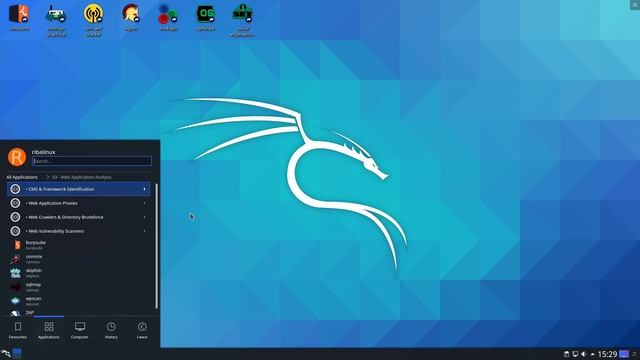The height and width of the screenshot is (360, 640).
Task: Open the display icon in system tray
Action: [x=575, y=354]
